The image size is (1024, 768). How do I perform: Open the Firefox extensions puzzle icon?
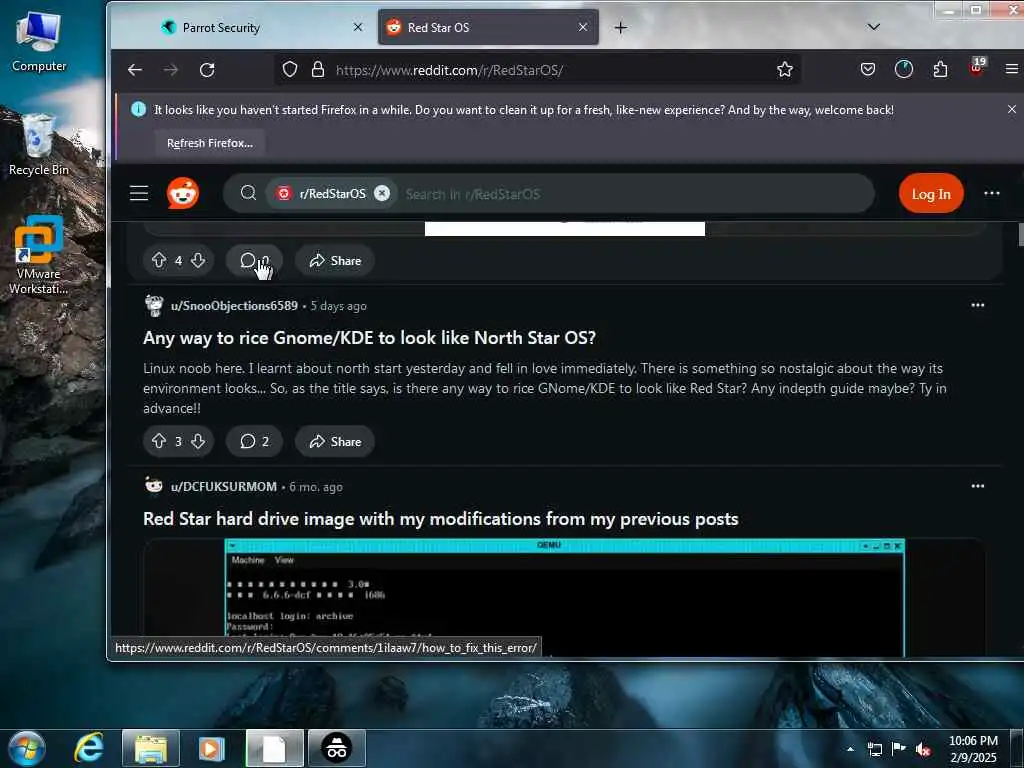click(940, 69)
